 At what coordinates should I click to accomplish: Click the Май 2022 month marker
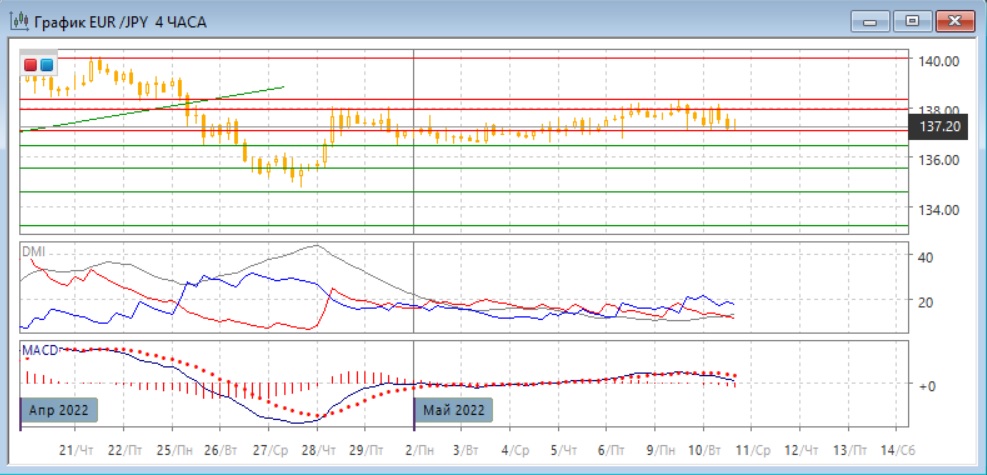coord(453,409)
